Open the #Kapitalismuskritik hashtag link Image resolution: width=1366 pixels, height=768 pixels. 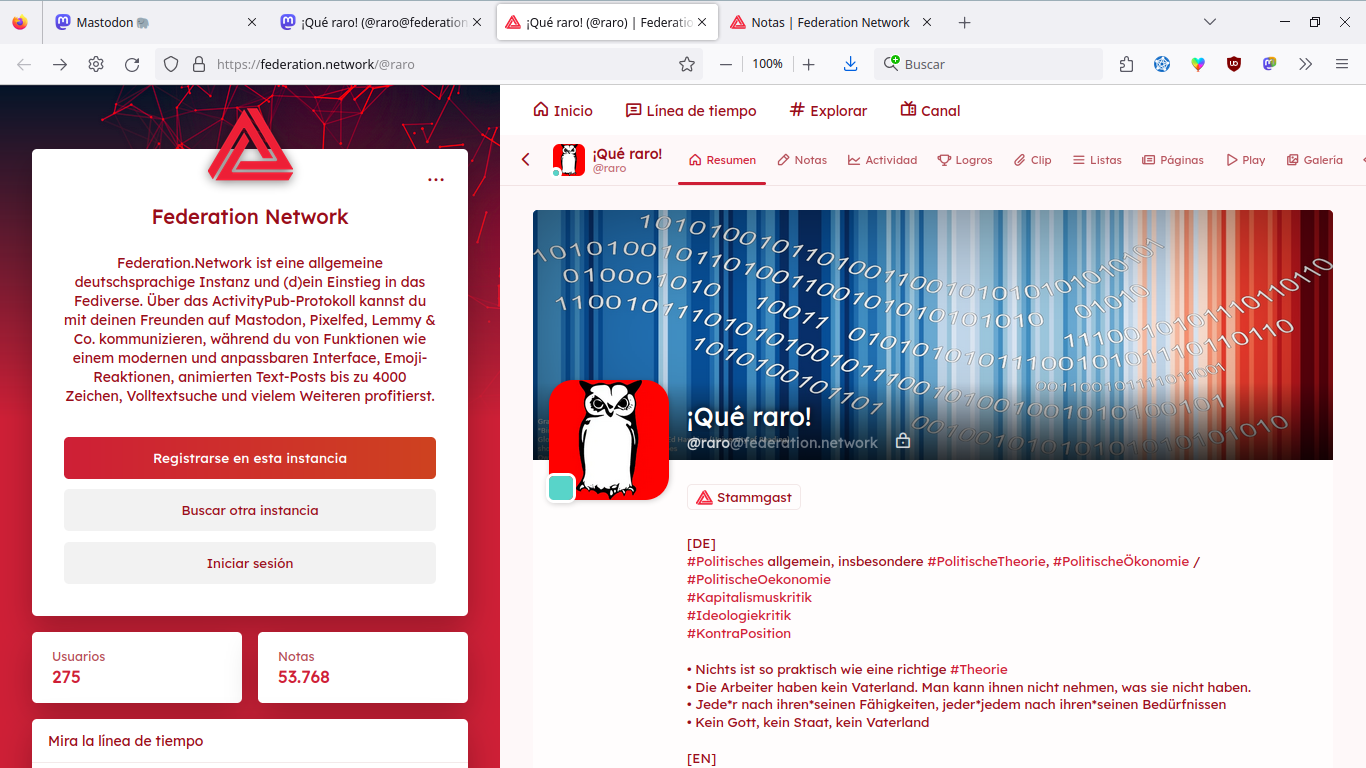coord(749,597)
